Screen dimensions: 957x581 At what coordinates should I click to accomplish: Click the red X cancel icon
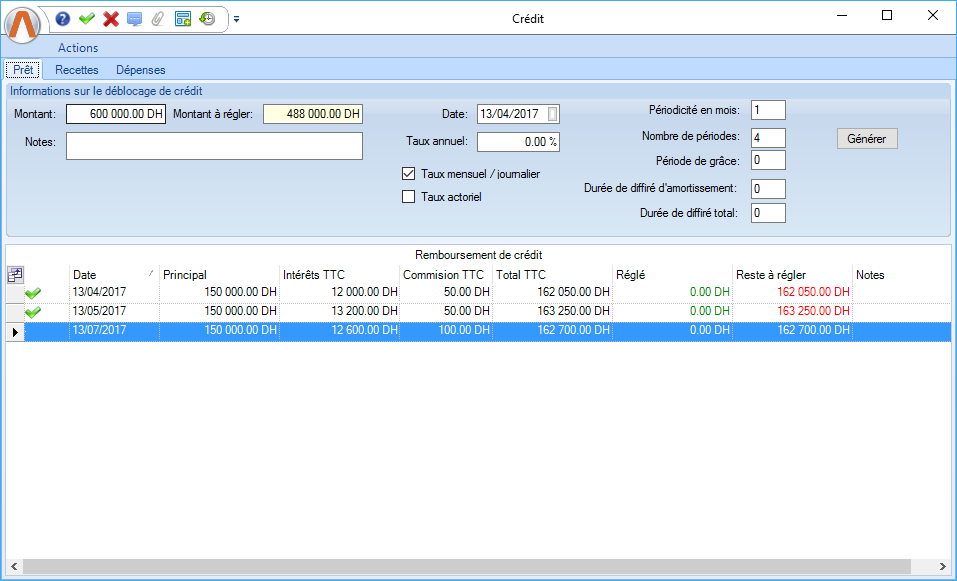(x=111, y=19)
